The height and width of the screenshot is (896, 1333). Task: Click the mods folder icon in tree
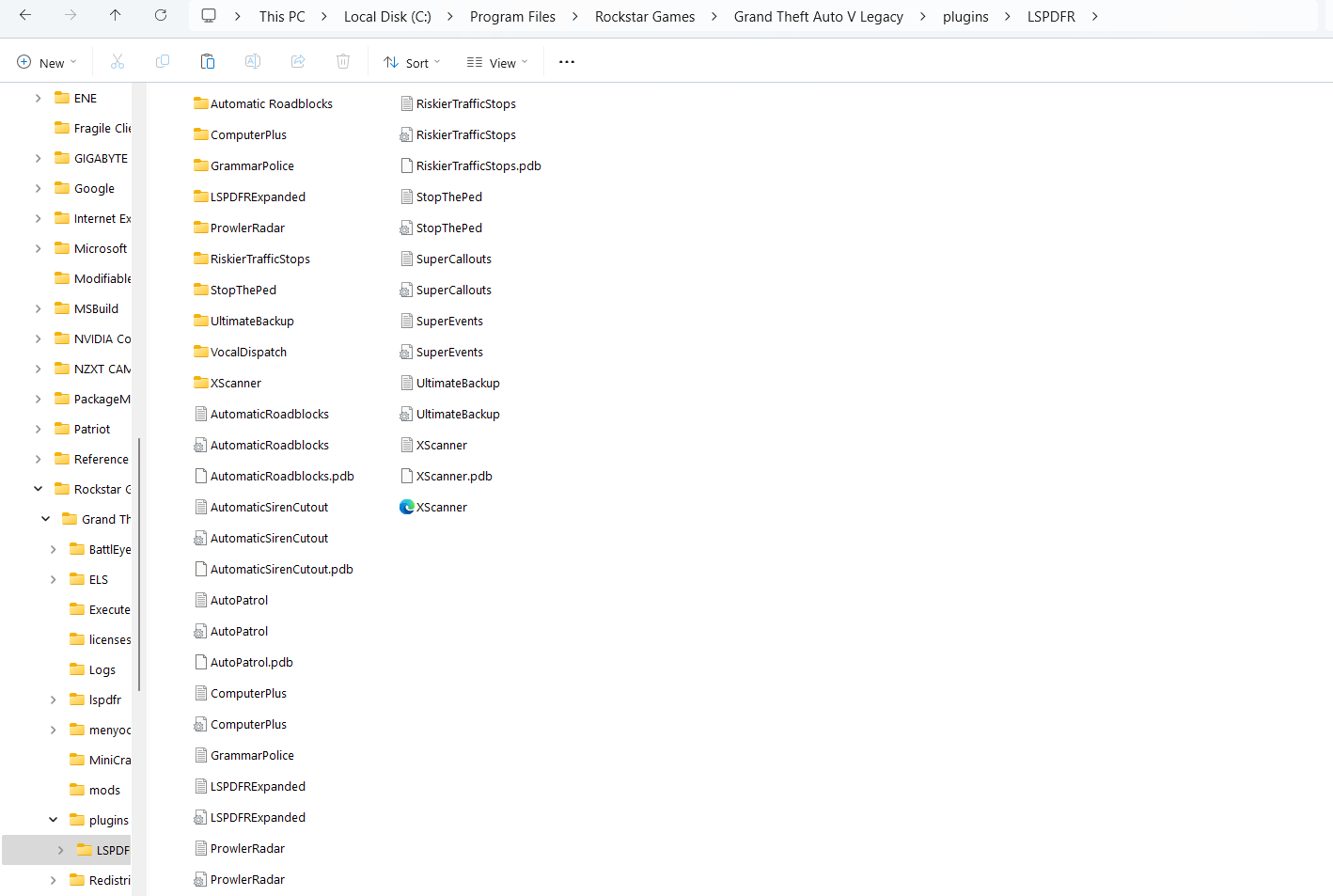point(77,790)
